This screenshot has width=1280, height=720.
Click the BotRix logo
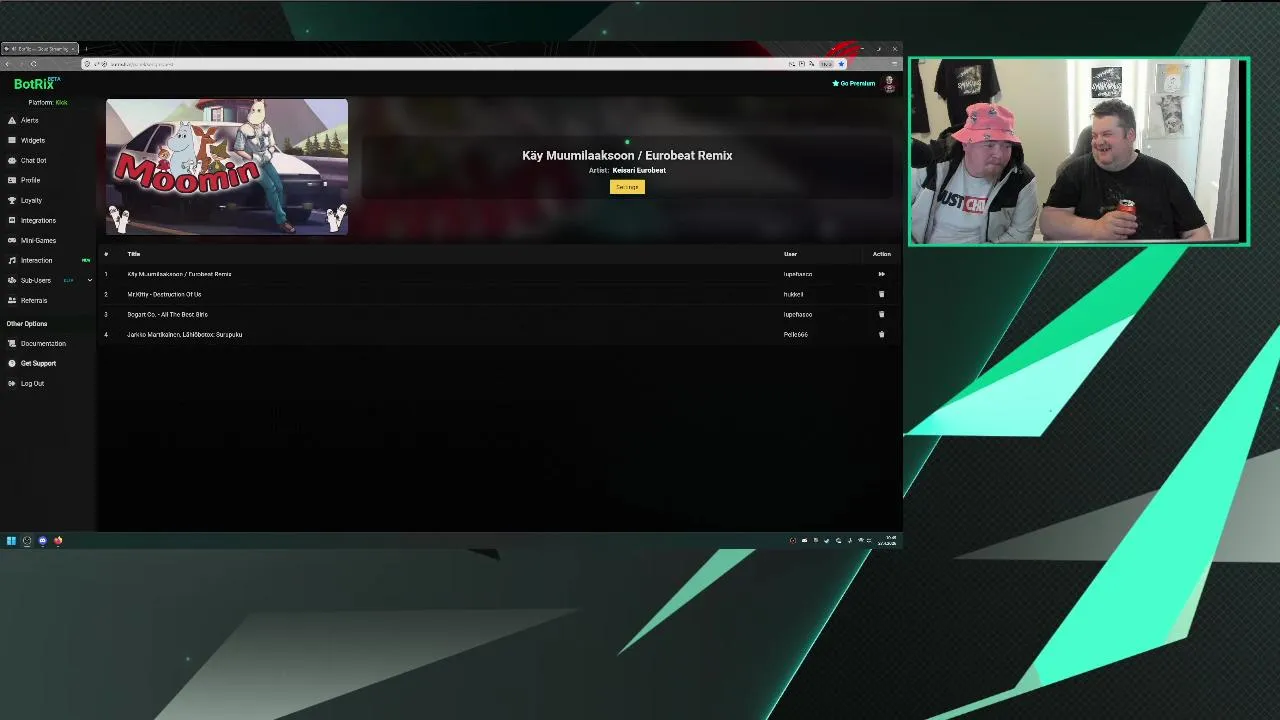(36, 84)
